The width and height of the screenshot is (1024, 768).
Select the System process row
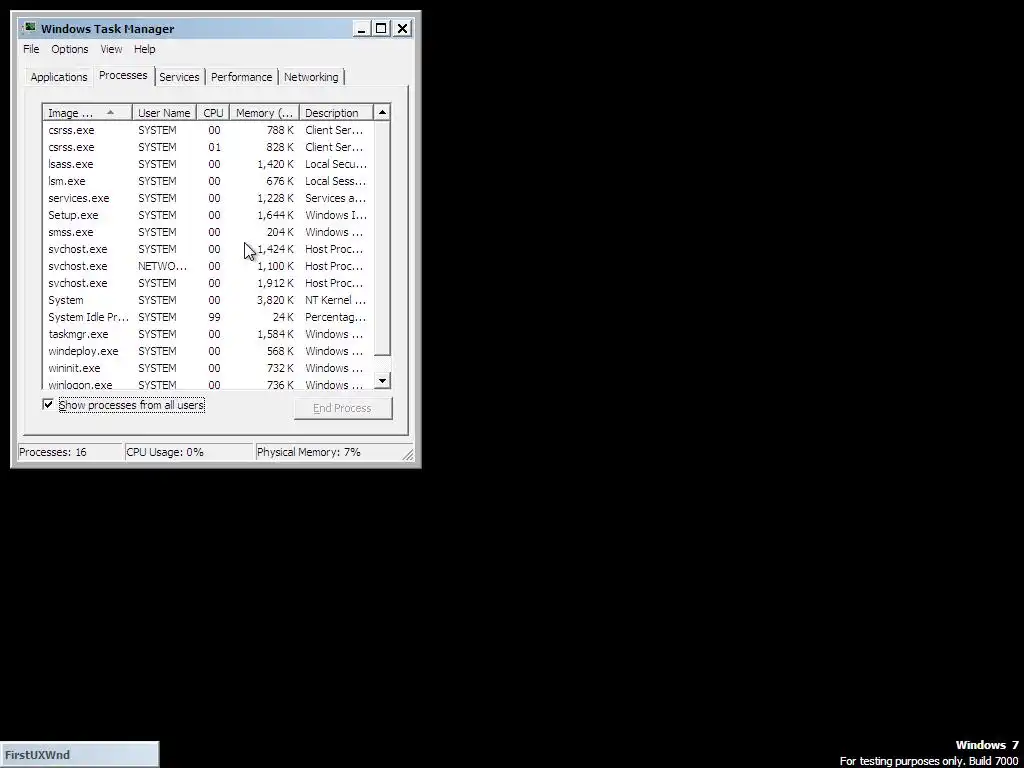208,300
